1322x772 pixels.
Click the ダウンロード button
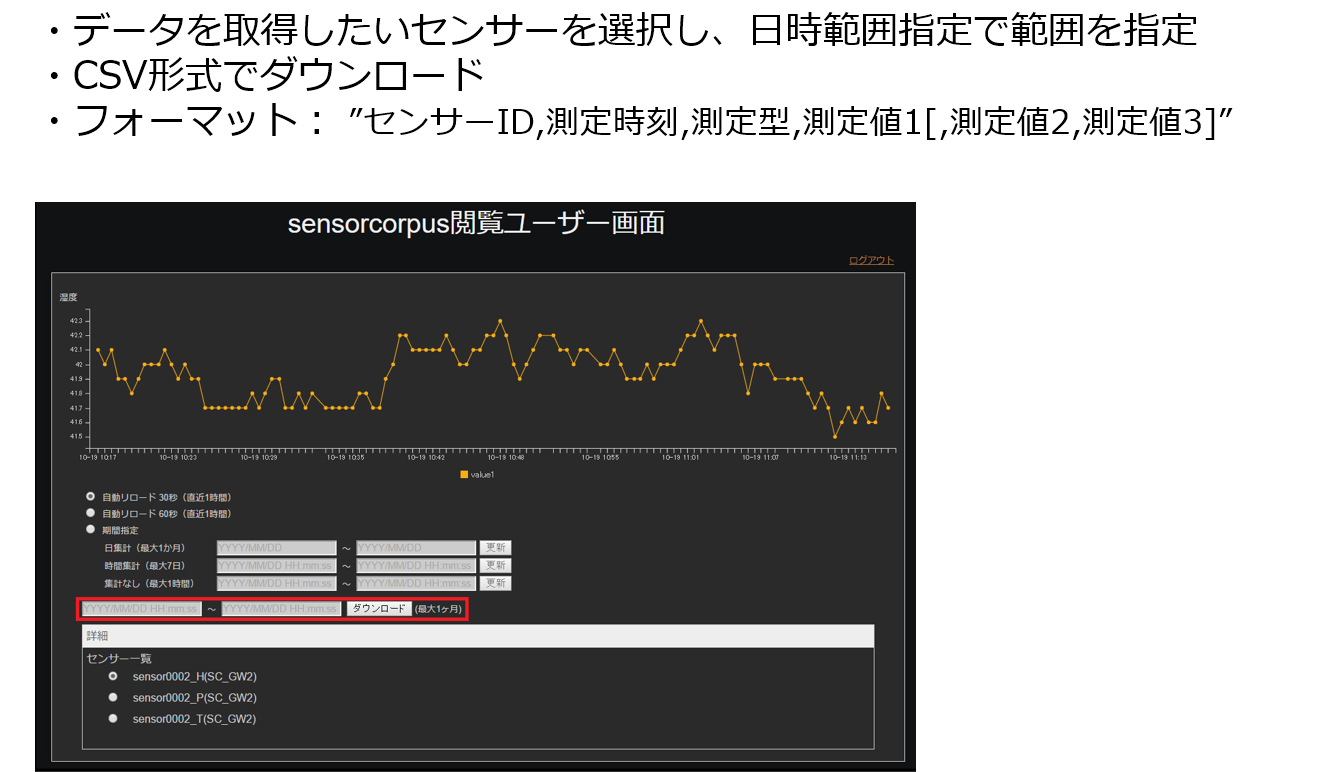point(379,608)
